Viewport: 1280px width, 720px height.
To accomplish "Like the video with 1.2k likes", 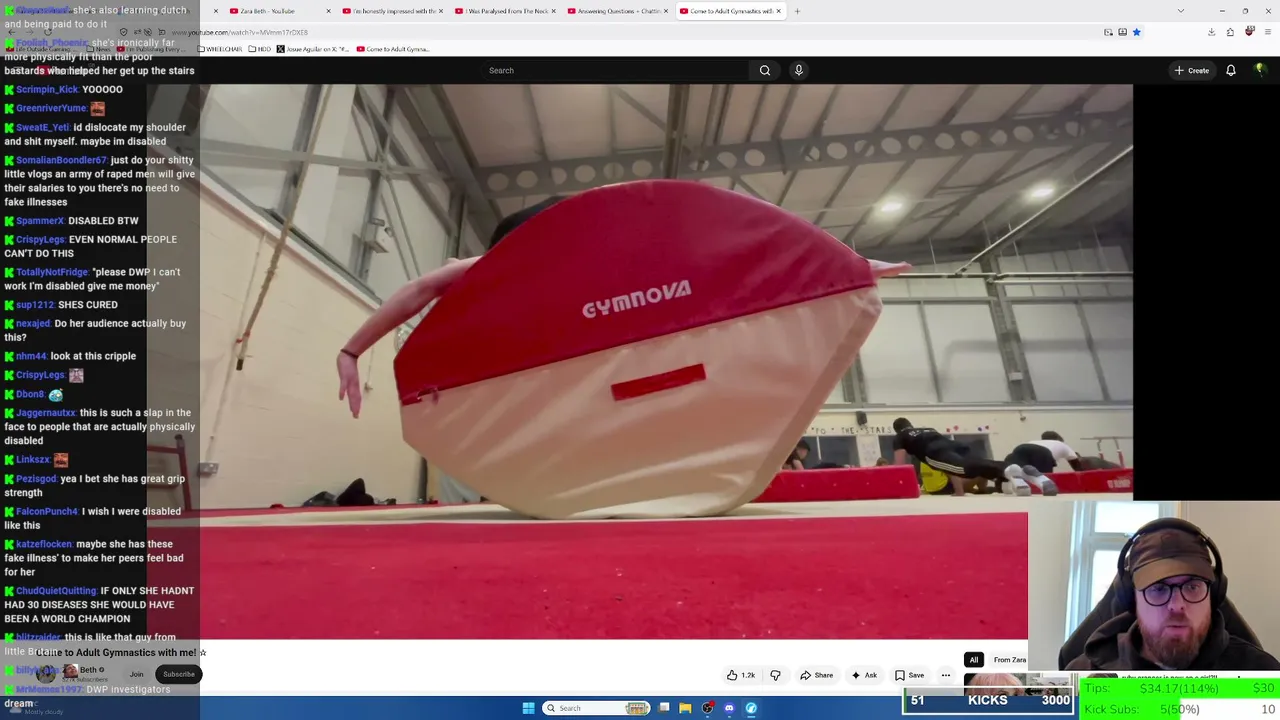I will point(741,675).
